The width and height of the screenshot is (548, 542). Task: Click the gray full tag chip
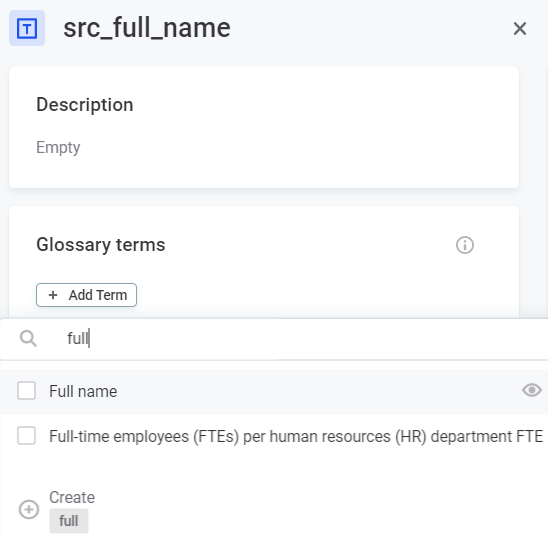(x=69, y=521)
